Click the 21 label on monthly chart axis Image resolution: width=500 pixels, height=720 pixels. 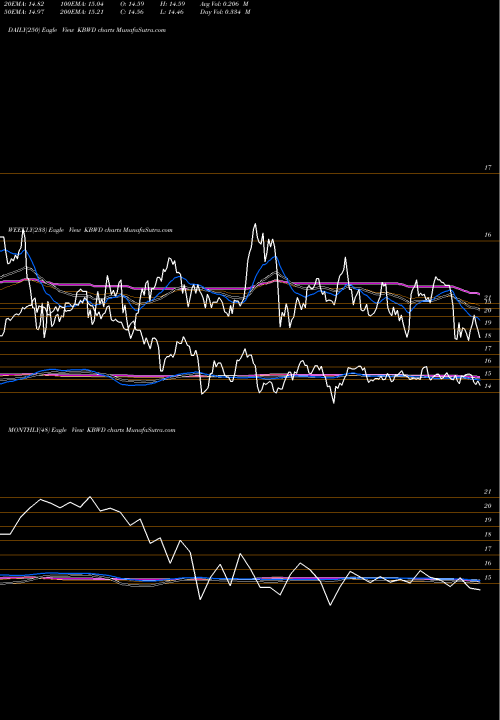(x=488, y=492)
